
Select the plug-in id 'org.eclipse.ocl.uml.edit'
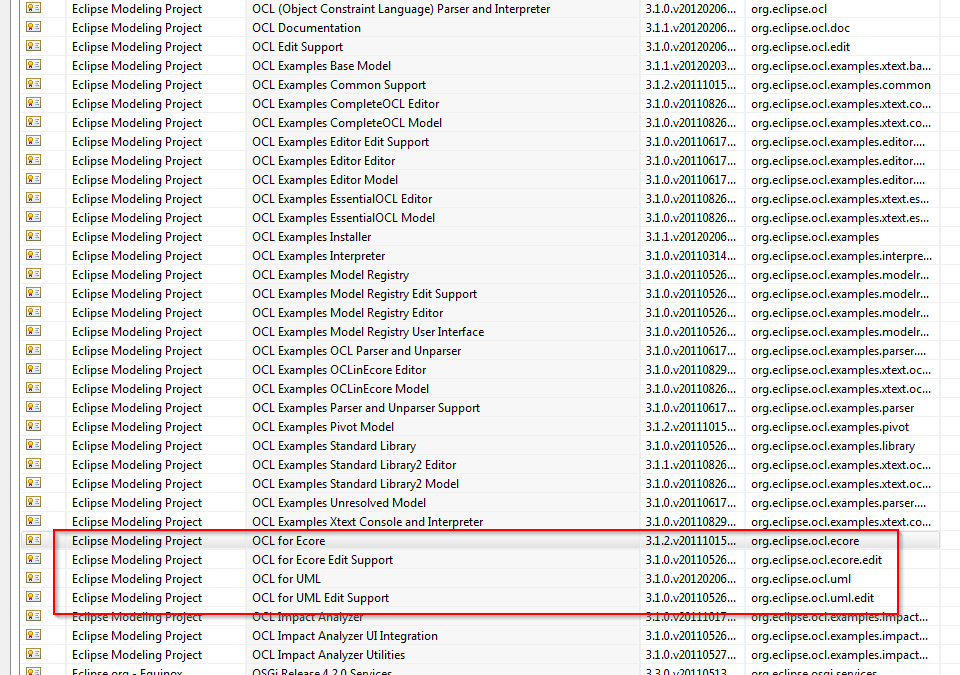click(x=812, y=598)
